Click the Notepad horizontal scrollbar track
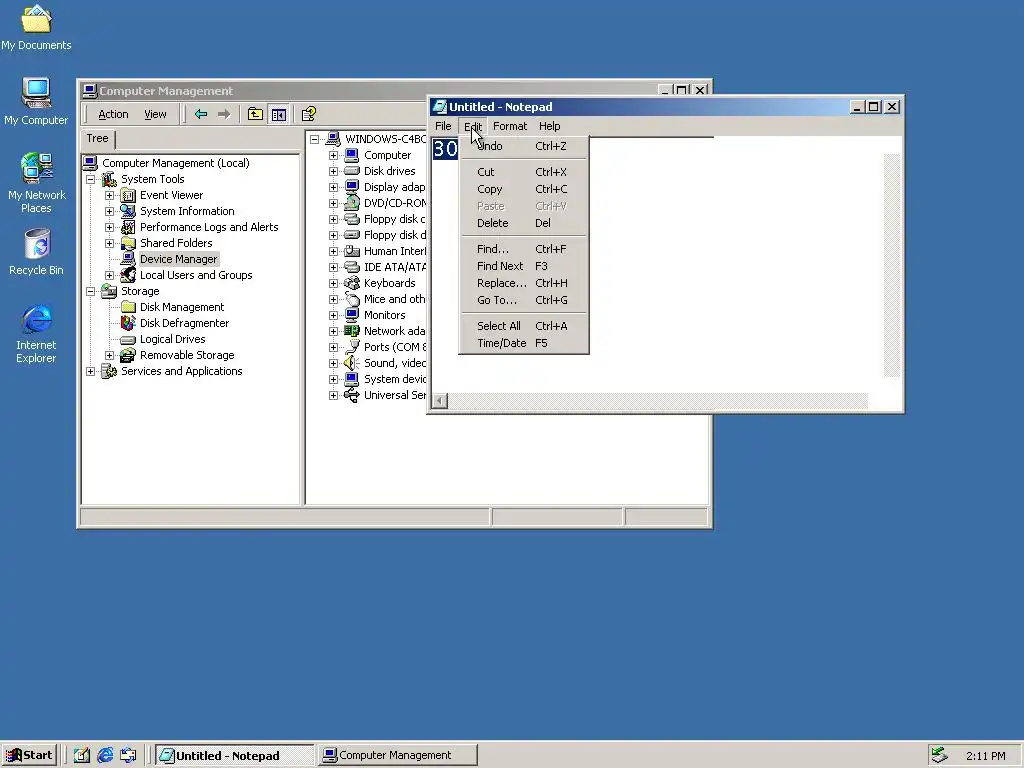This screenshot has width=1024, height=768. coord(658,400)
